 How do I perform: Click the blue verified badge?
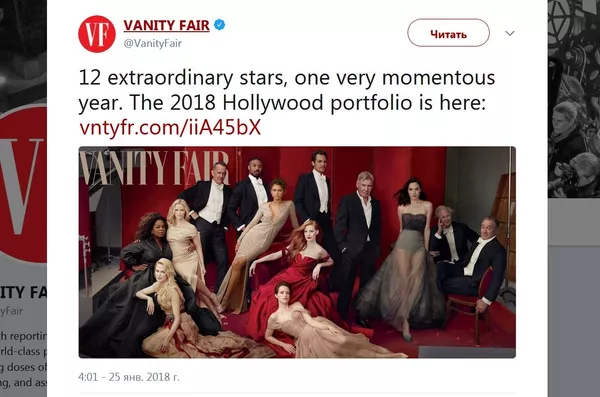(219, 25)
